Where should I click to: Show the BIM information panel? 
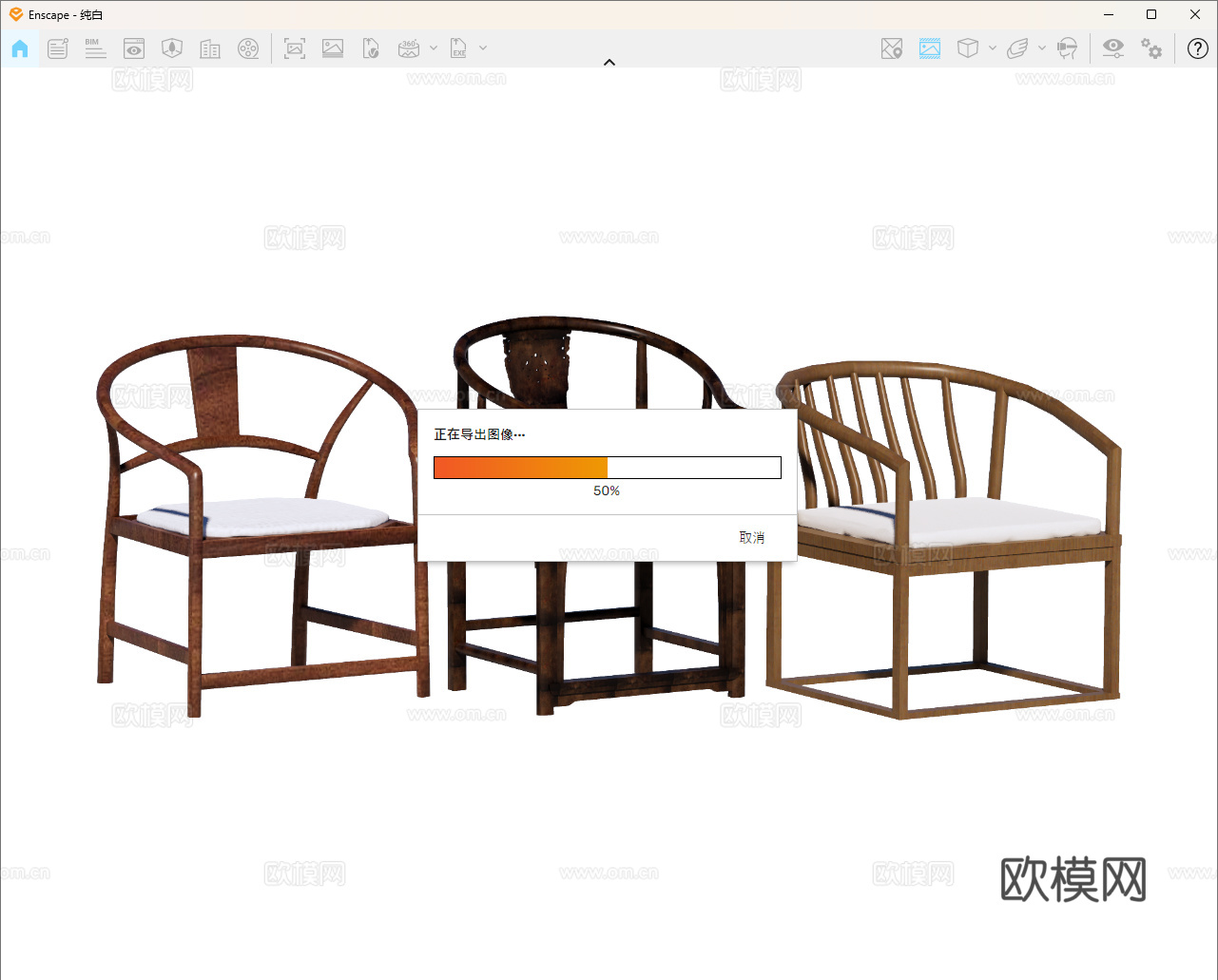pos(95,48)
